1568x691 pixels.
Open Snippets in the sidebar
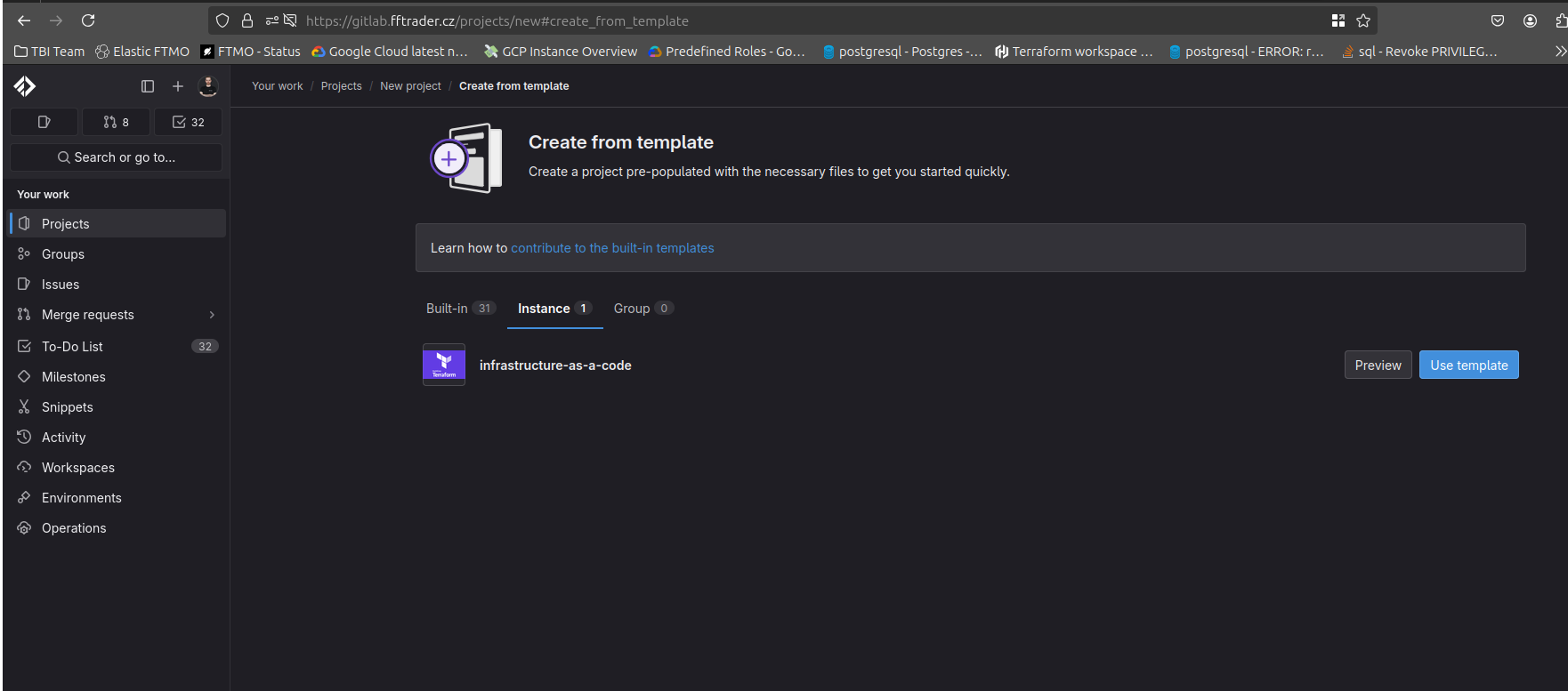[68, 407]
